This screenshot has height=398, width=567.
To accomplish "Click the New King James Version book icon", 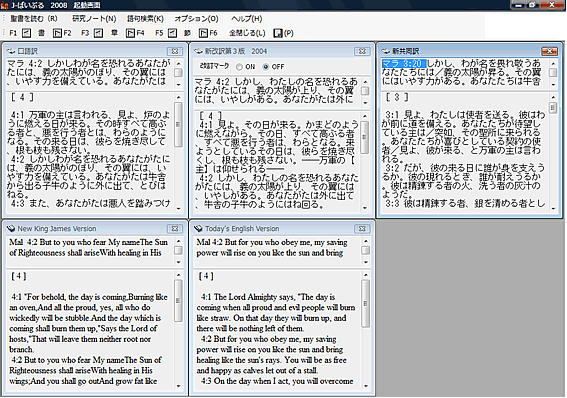I will pyautogui.click(x=11, y=228).
